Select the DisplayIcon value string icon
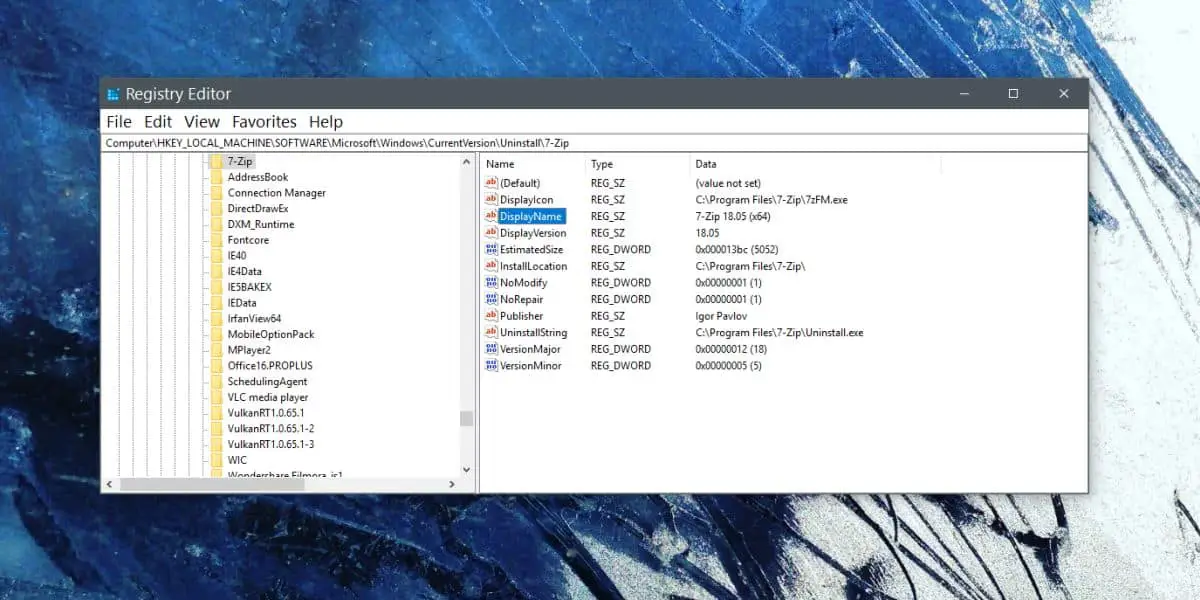 point(491,200)
